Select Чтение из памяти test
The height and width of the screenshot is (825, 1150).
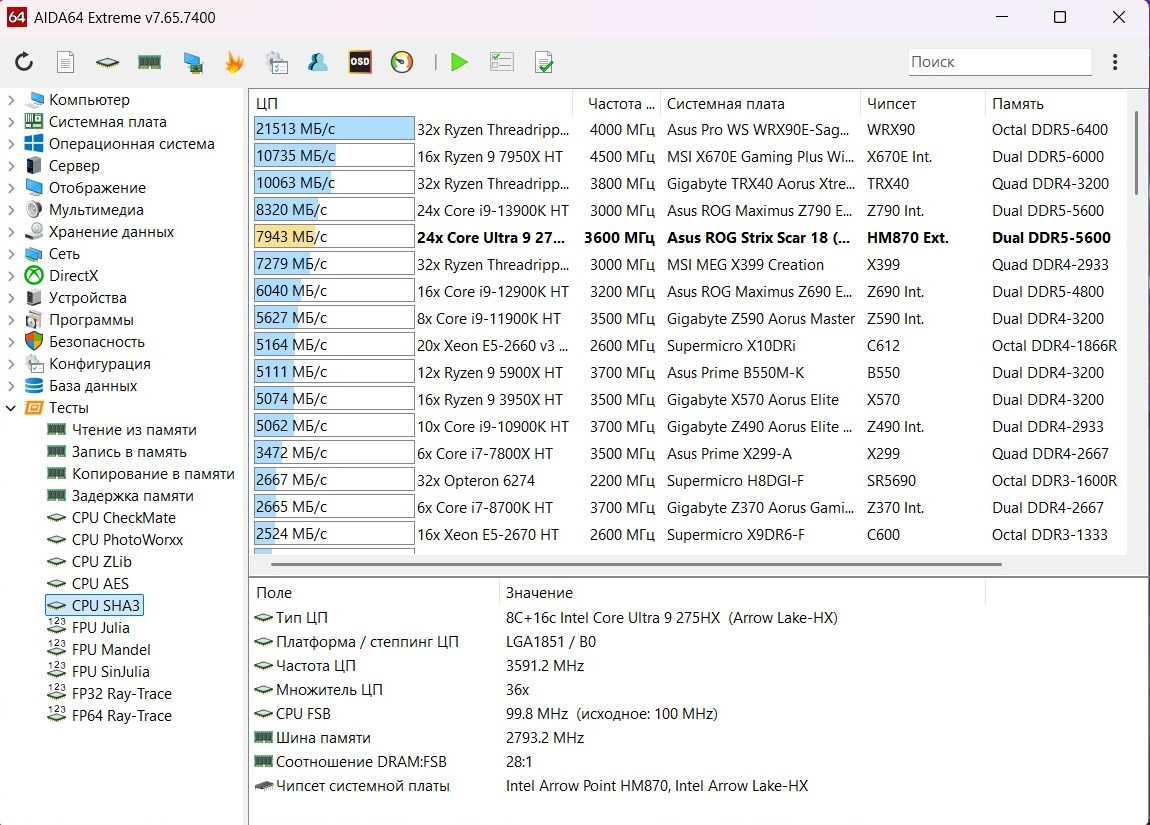pyautogui.click(x=134, y=430)
